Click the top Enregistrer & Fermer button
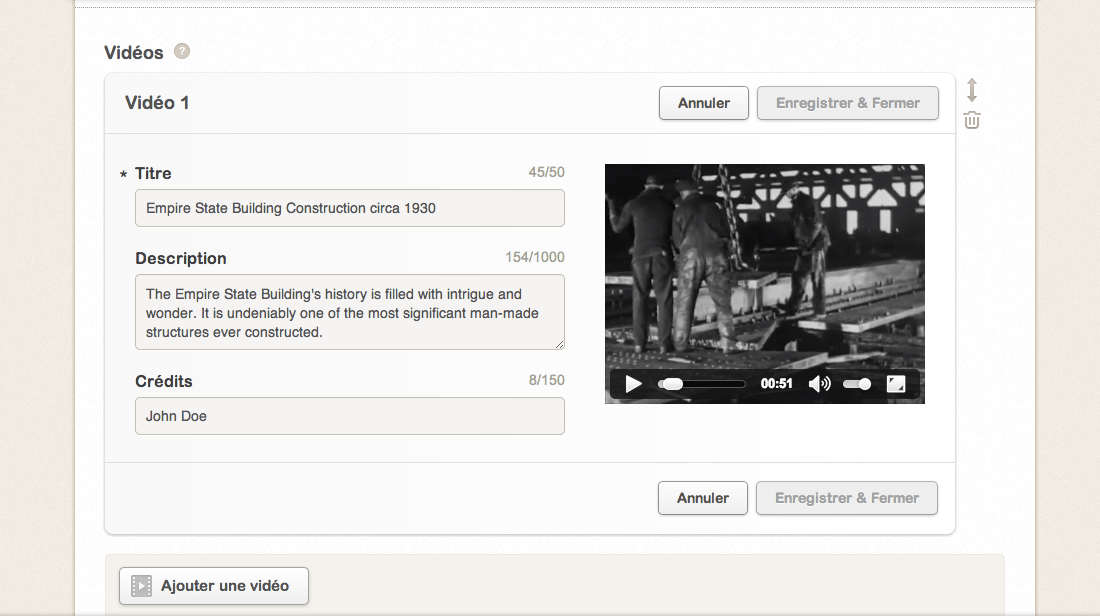 (847, 103)
